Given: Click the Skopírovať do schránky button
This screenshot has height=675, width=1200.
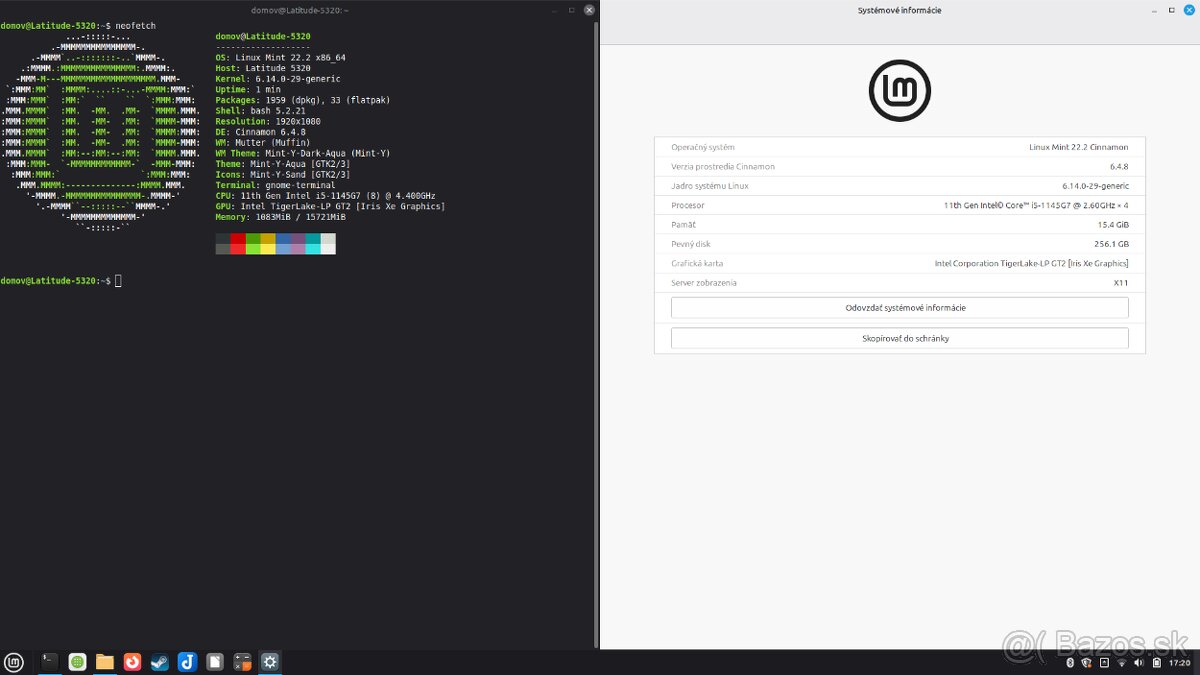Looking at the screenshot, I should point(899,339).
